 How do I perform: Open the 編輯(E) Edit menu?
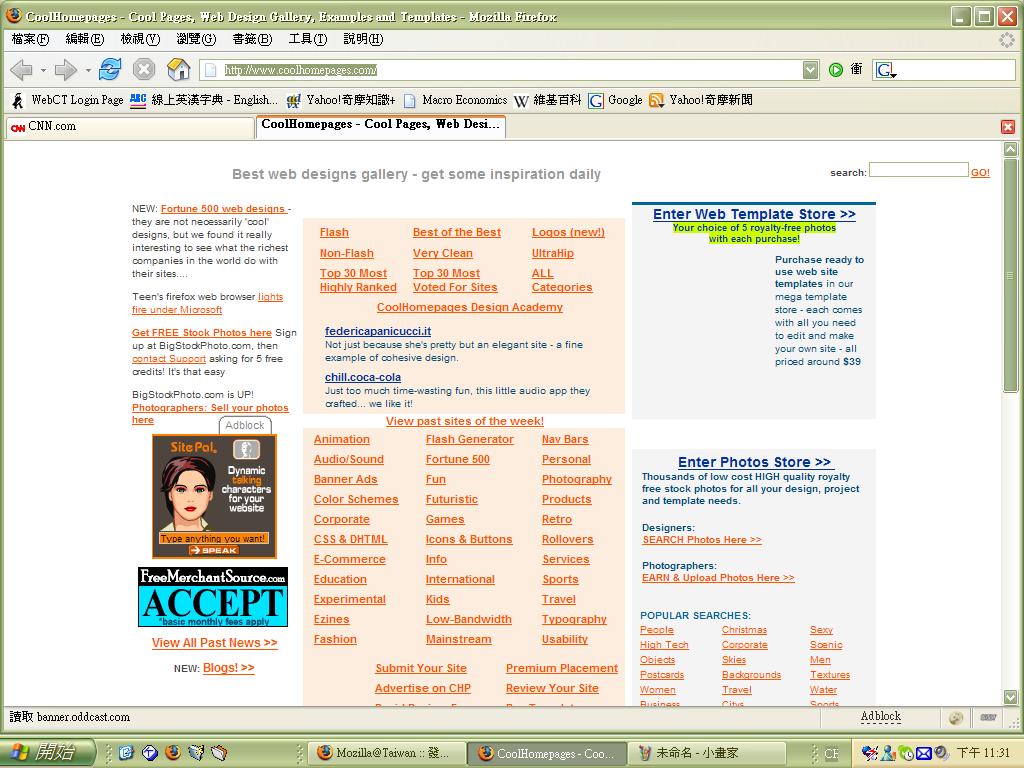click(x=85, y=39)
